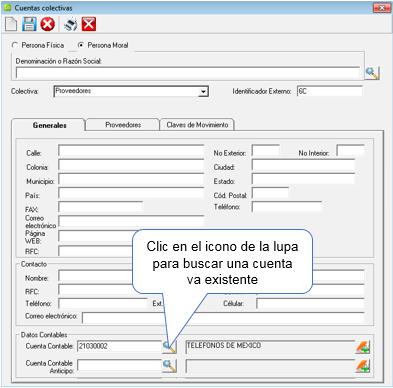This screenshot has width=393, height=388.
Task: Switch to the Proveedores tab
Action: (x=123, y=125)
